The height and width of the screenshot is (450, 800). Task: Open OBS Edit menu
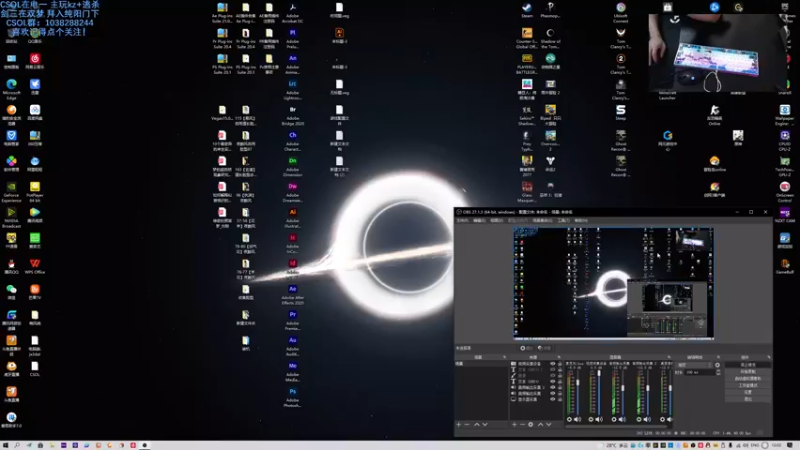pos(479,220)
